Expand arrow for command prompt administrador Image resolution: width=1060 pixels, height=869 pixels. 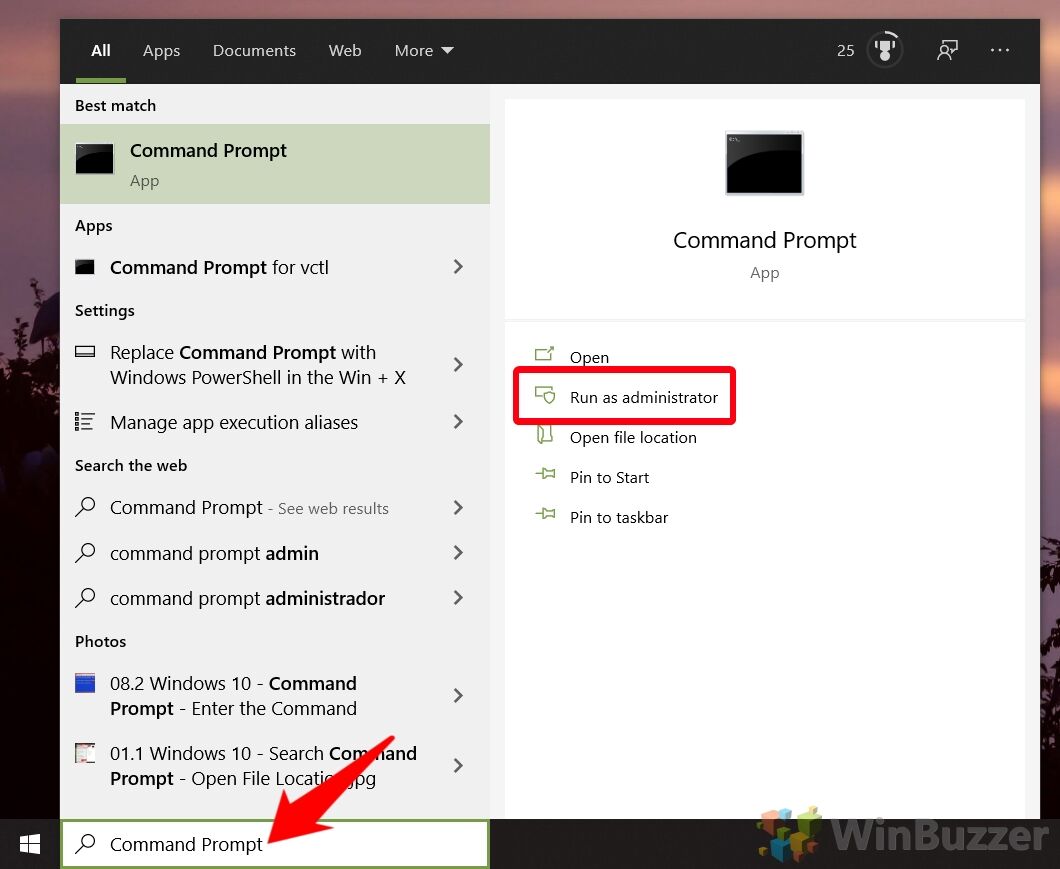(458, 598)
